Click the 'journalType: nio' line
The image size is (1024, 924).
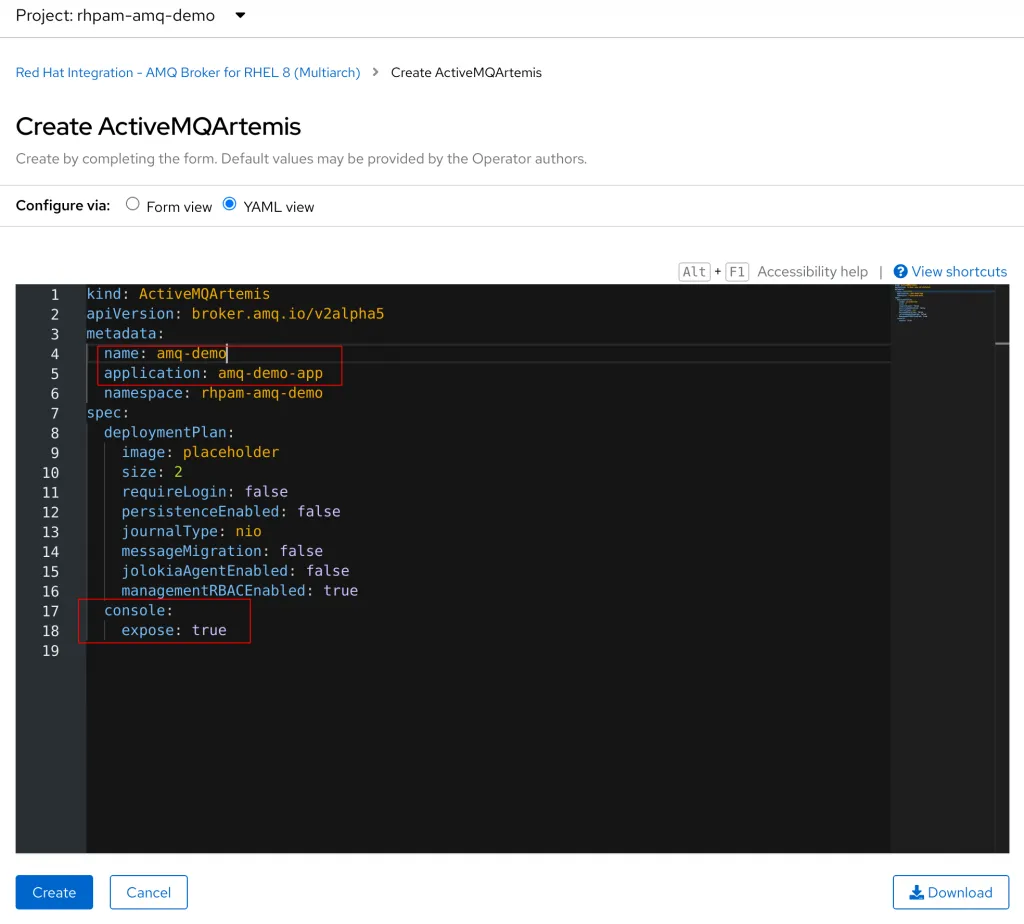tap(191, 532)
